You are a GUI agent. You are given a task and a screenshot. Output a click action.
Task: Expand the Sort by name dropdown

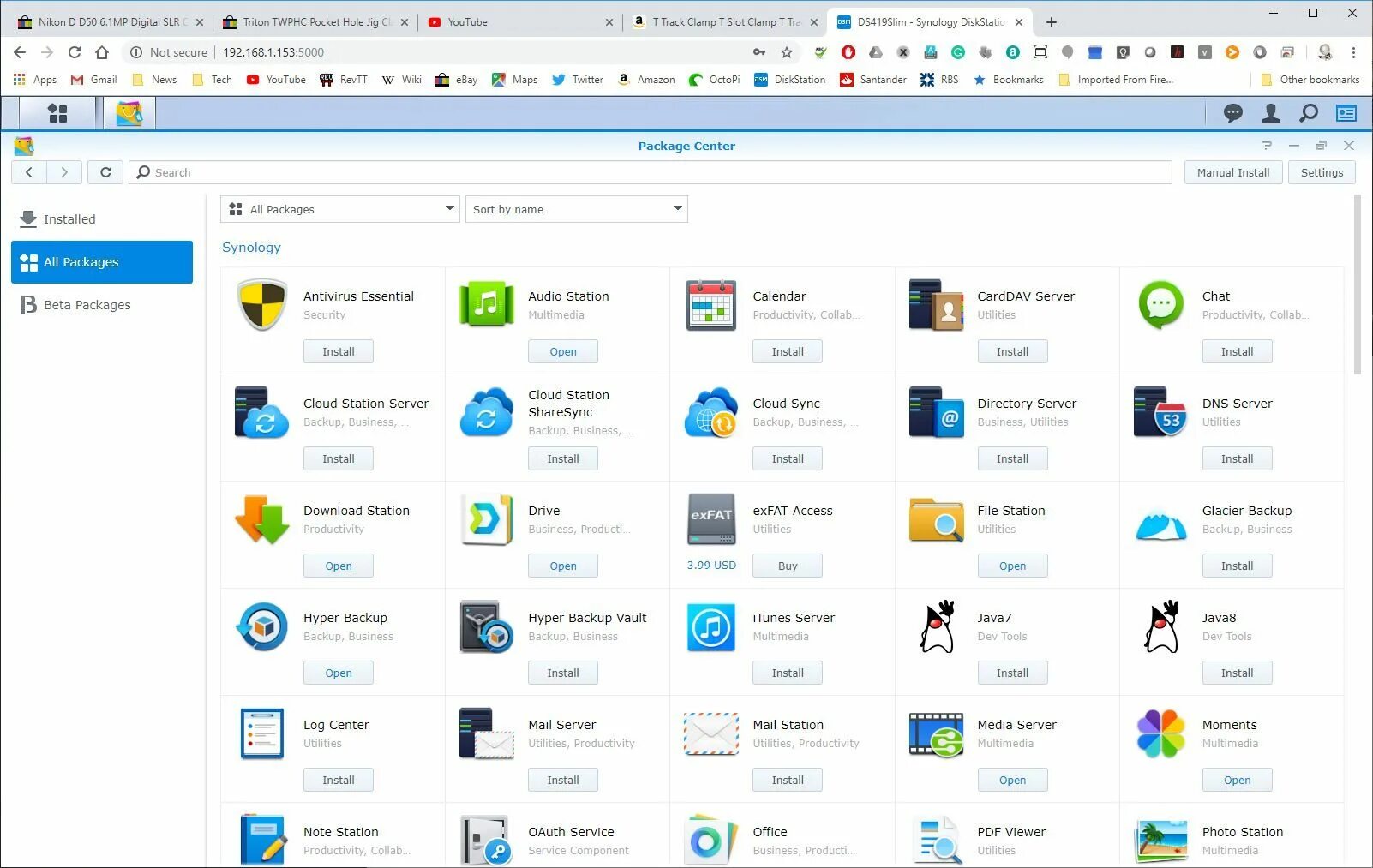[x=577, y=209]
